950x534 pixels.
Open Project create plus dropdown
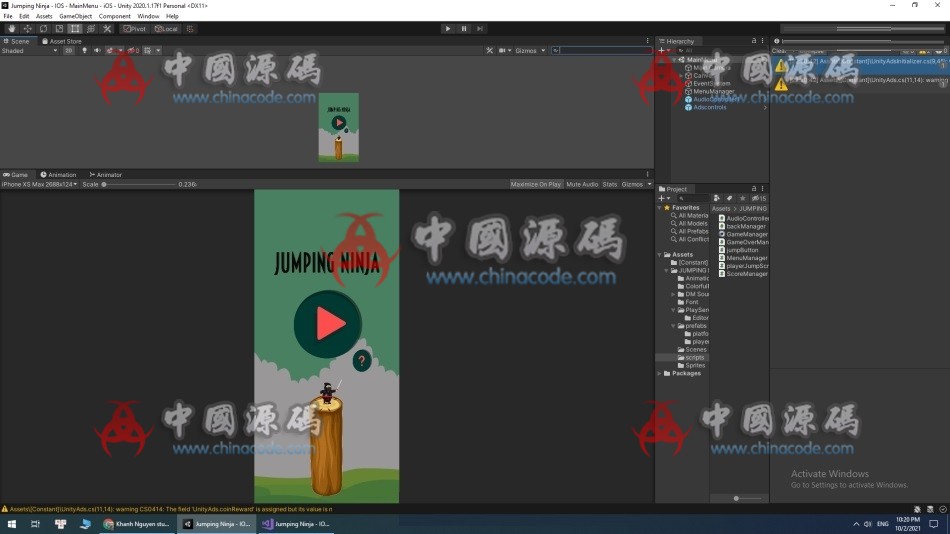click(664, 198)
